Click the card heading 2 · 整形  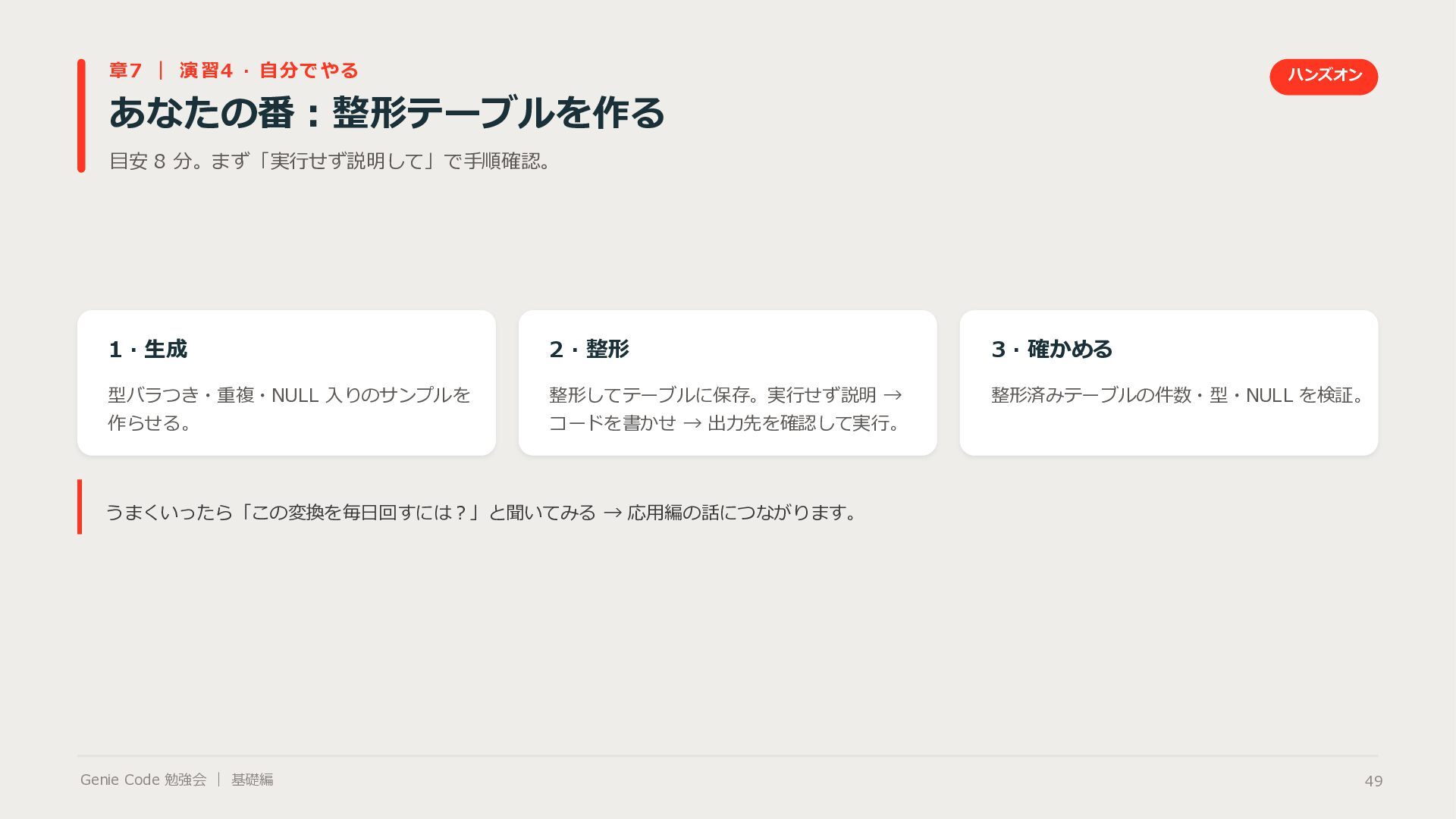pos(589,349)
